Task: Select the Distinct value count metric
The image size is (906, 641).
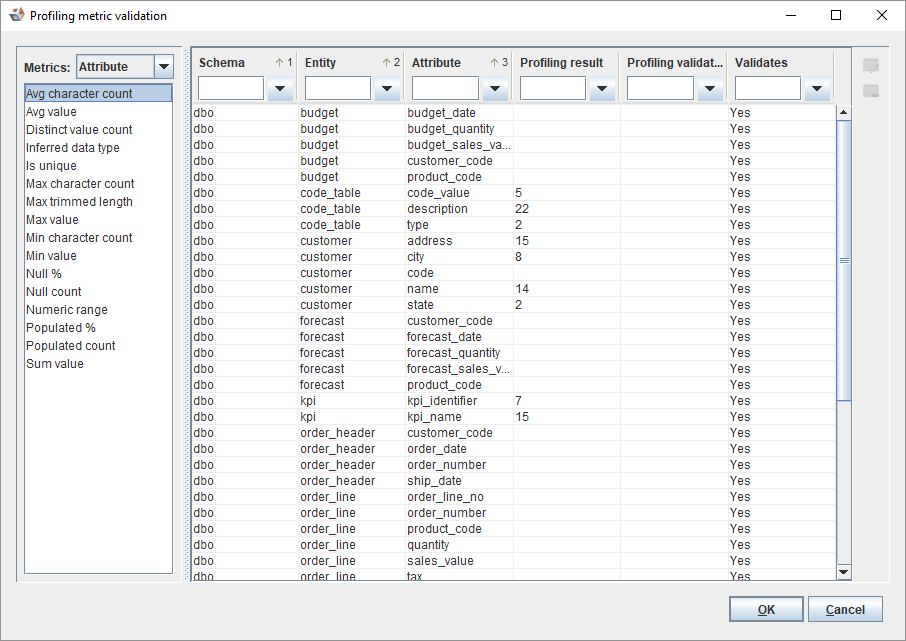Action: tap(98, 129)
